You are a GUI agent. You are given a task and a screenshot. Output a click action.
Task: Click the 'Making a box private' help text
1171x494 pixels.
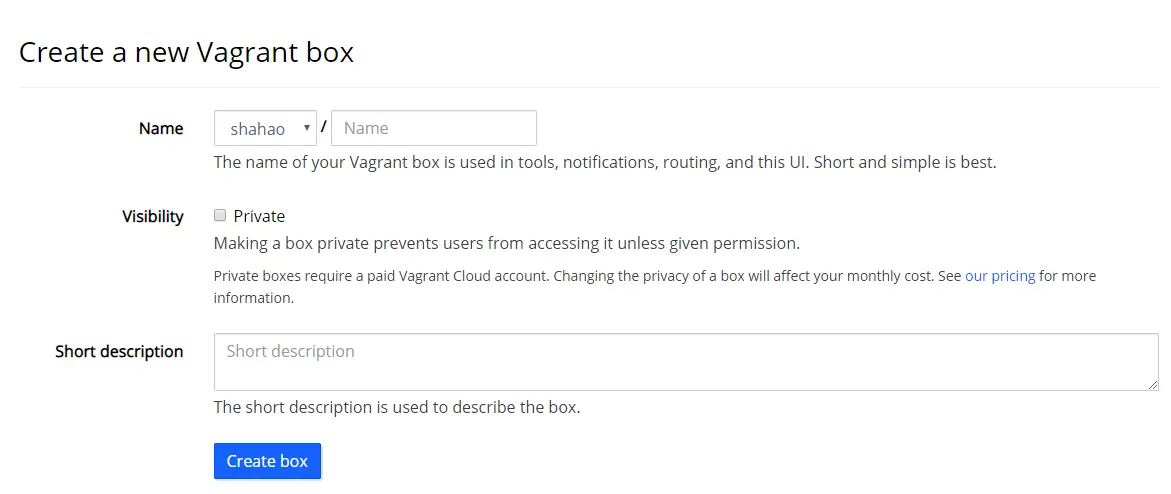click(506, 243)
